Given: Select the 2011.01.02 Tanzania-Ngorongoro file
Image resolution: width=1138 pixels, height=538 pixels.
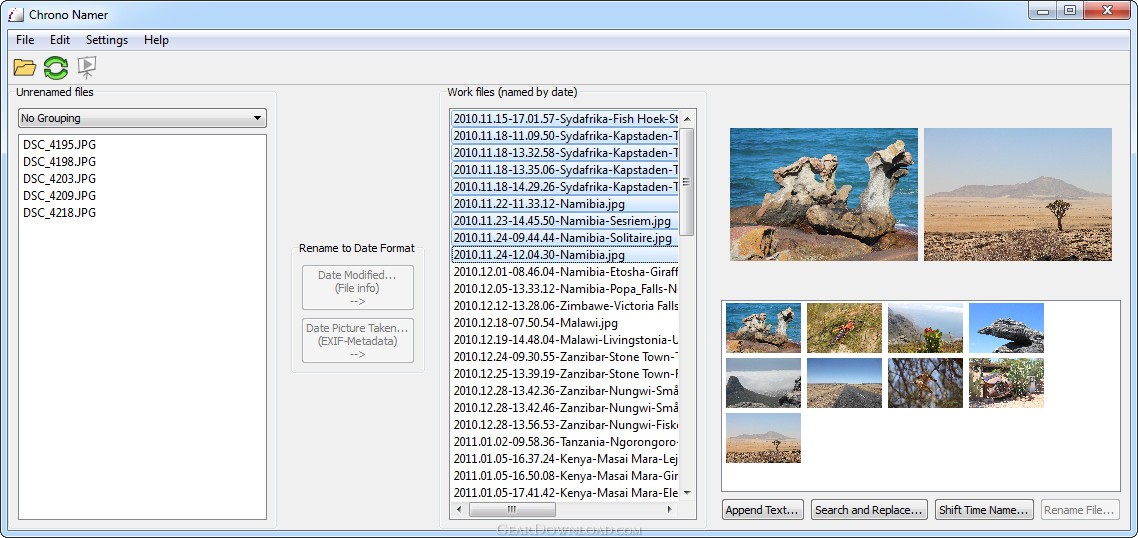Looking at the screenshot, I should point(565,442).
